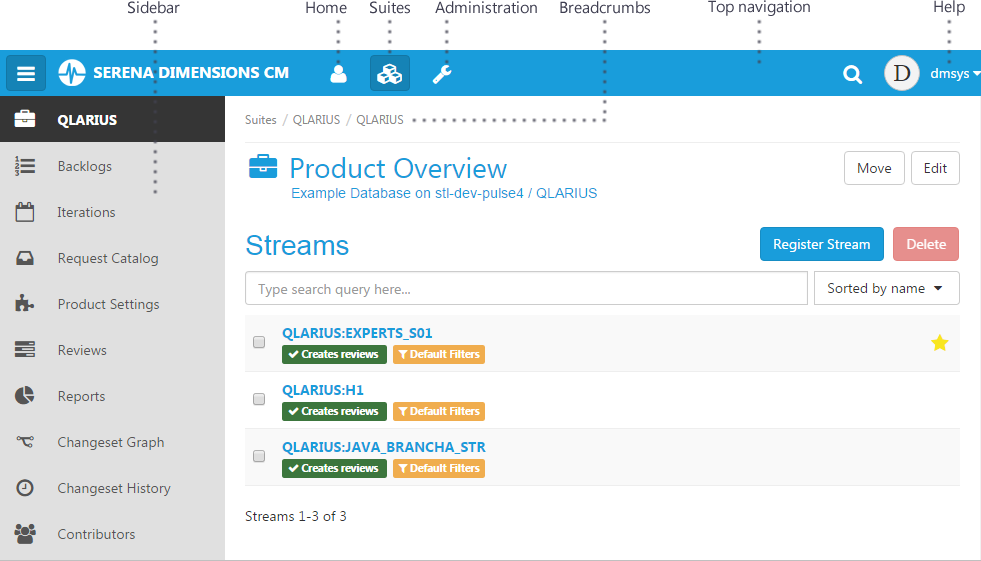Click Default Filters badge for JAVA_BRANCHA_STR
The image size is (981, 561).
pyautogui.click(x=439, y=468)
